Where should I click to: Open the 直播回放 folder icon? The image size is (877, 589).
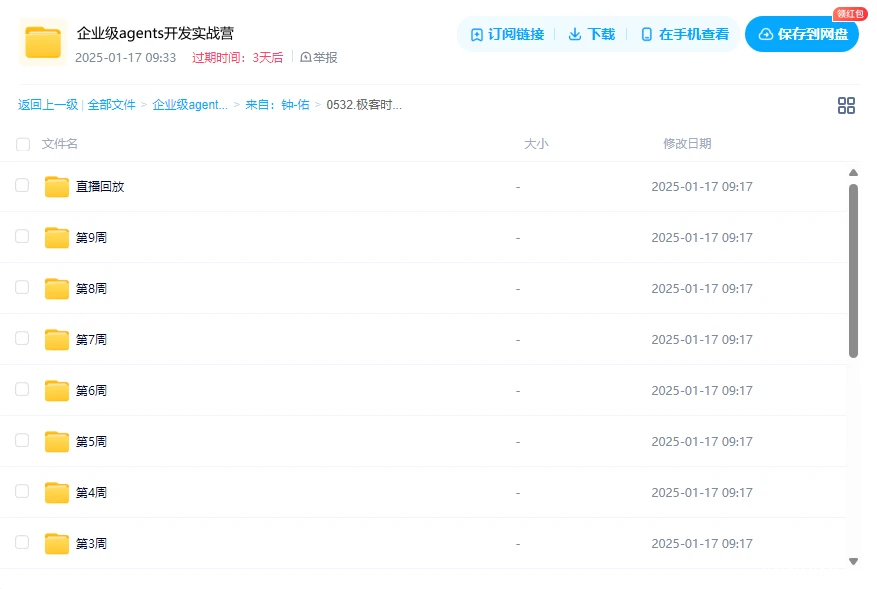coord(57,187)
